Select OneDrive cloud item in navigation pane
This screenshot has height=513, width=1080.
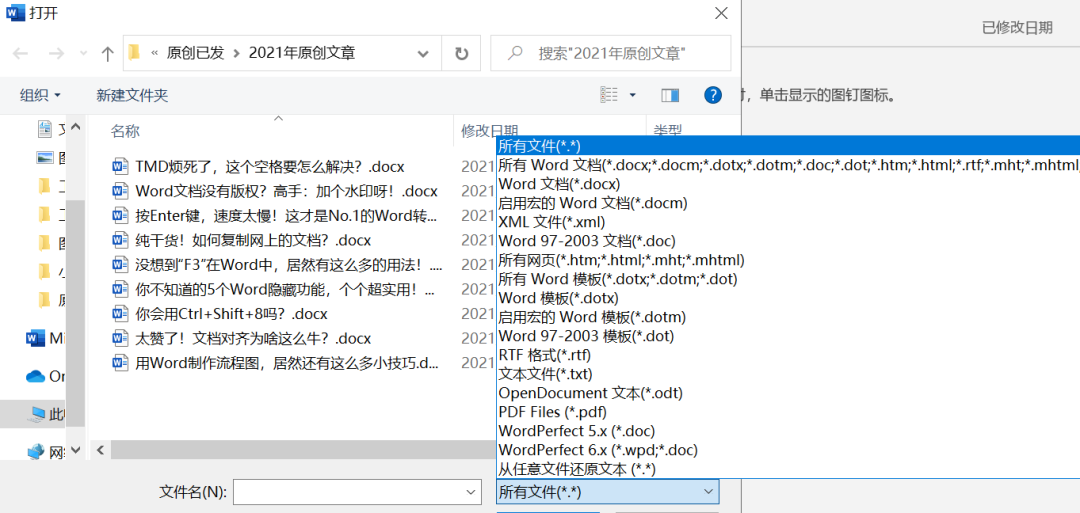pos(45,377)
